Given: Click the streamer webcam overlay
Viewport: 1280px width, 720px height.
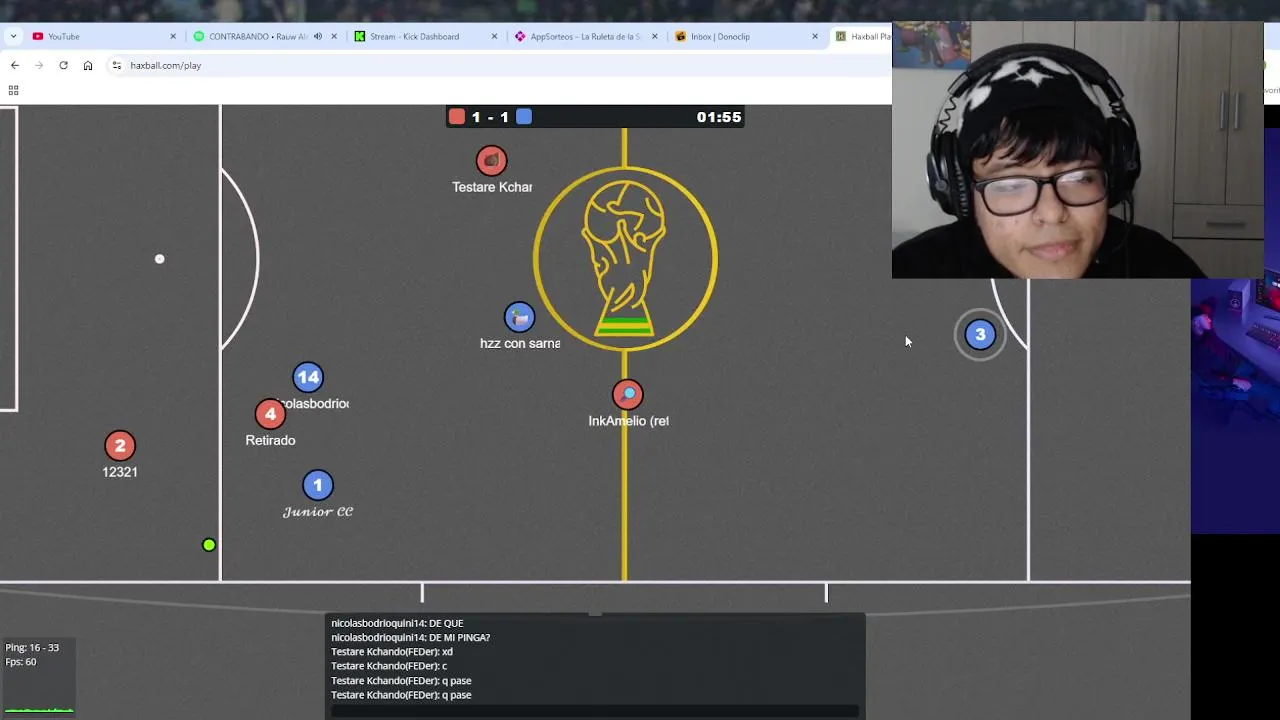Looking at the screenshot, I should (1078, 150).
